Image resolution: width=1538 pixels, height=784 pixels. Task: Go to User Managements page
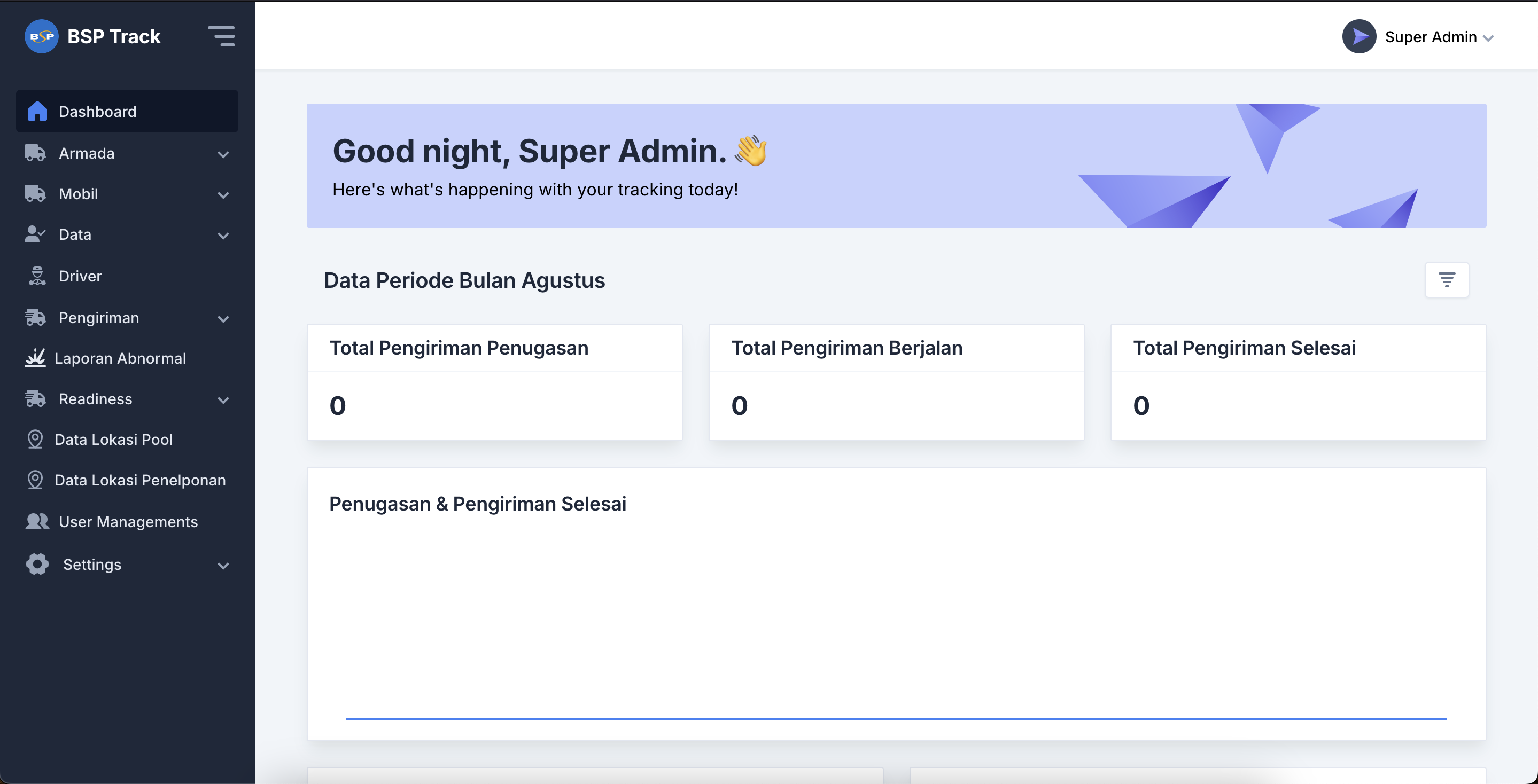point(128,521)
